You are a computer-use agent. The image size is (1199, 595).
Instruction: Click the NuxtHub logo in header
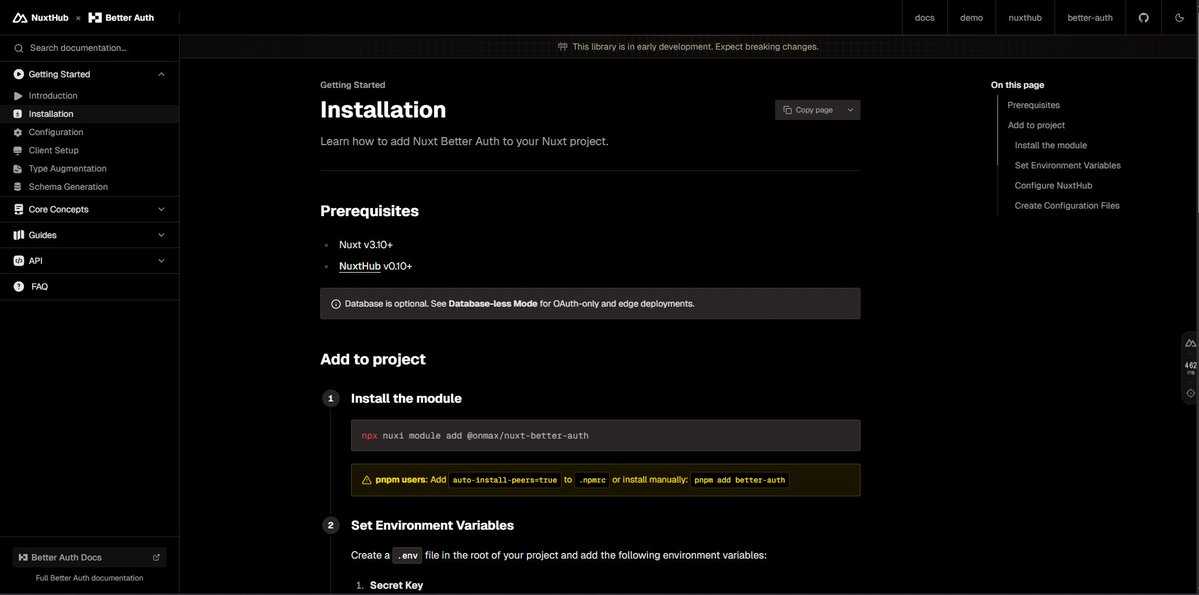(x=41, y=18)
